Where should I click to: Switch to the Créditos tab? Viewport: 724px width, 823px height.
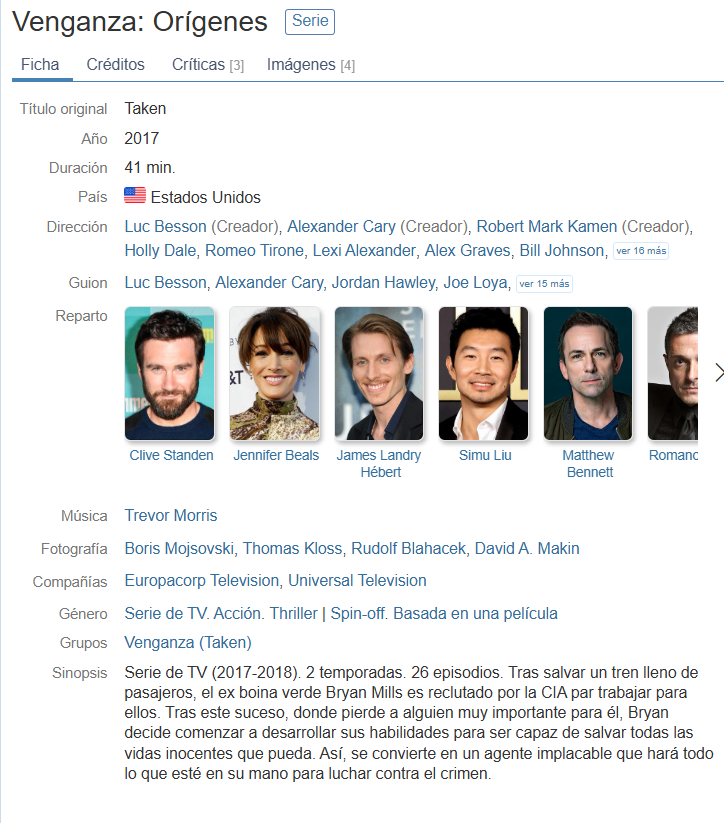click(116, 65)
